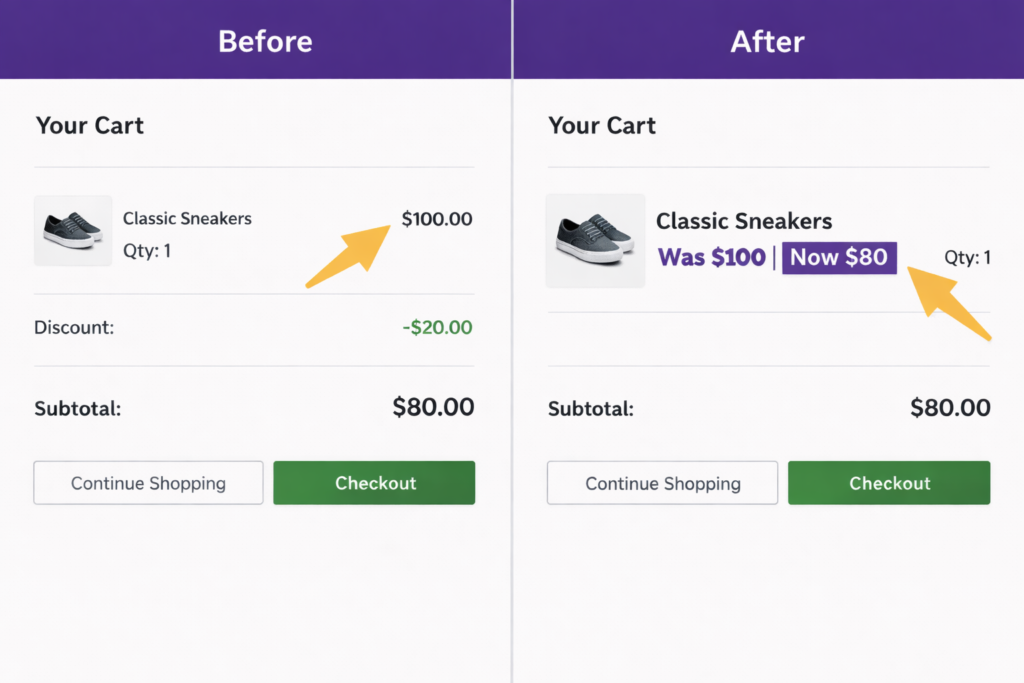Viewport: 1024px width, 683px height.
Task: Click the sneaker thumbnail in the After cart
Action: pyautogui.click(x=595, y=241)
